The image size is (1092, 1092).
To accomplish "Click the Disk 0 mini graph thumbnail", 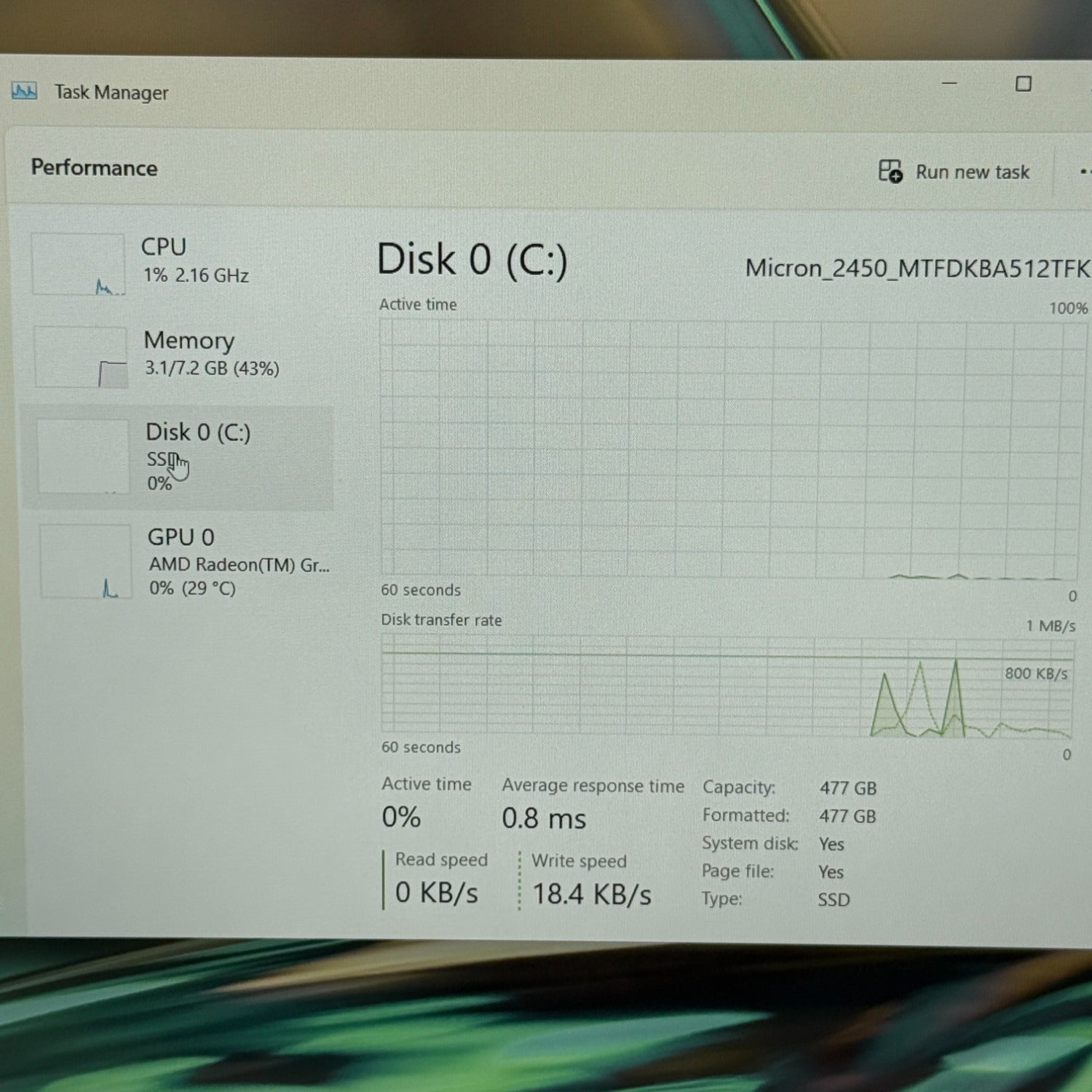I will [x=83, y=456].
